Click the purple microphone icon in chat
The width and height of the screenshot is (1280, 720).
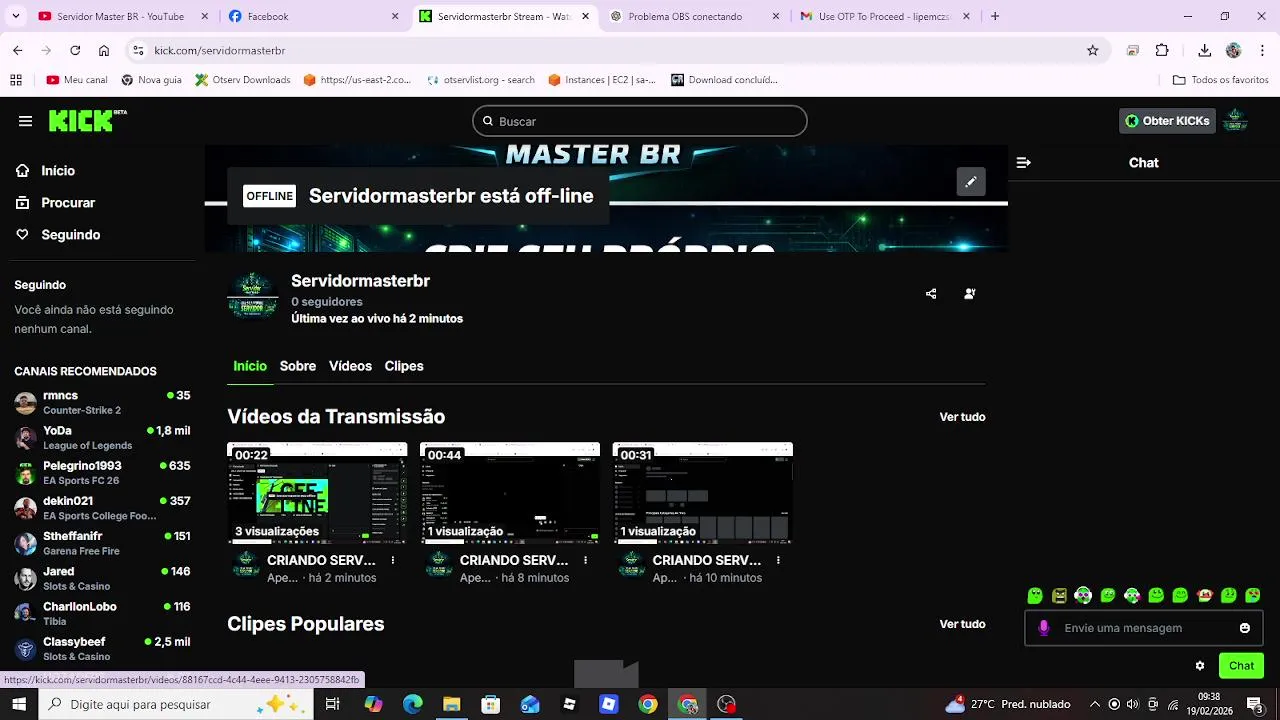pyautogui.click(x=1044, y=628)
